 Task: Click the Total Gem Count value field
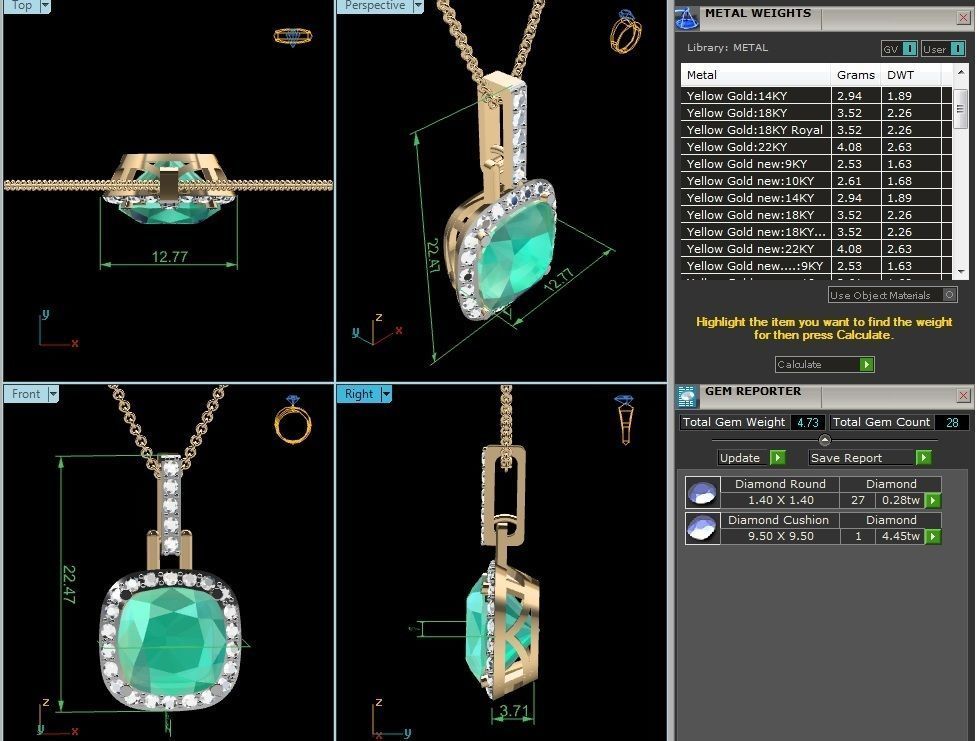tap(951, 423)
